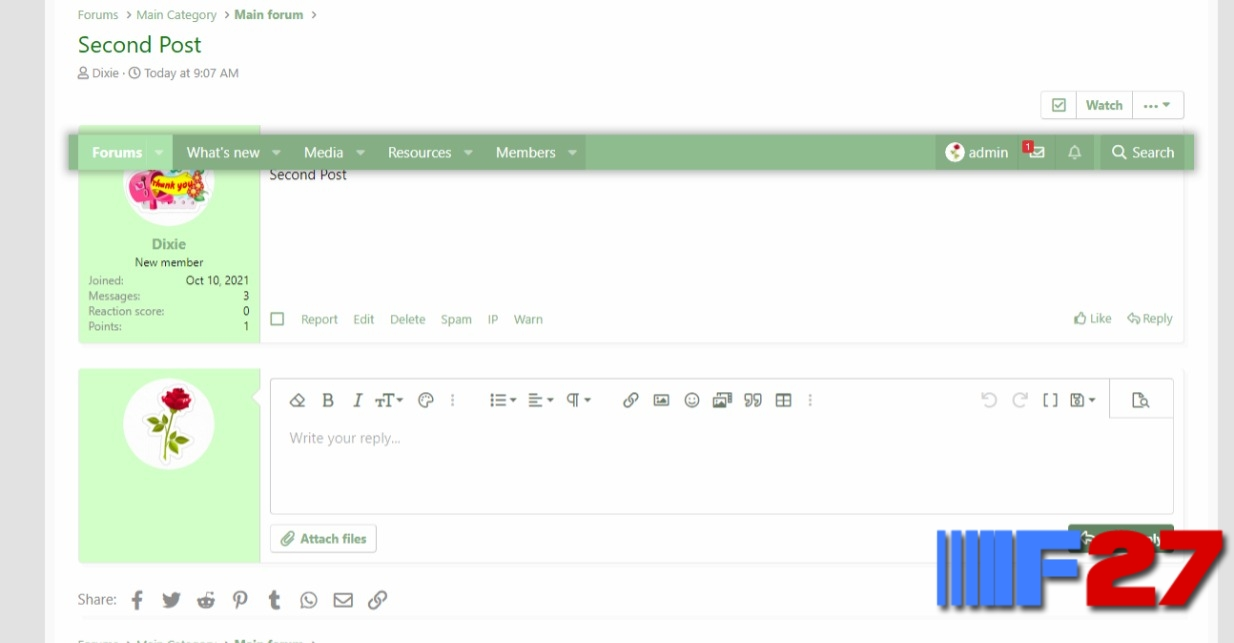Click the Watch thread button
The height and width of the screenshot is (643, 1234).
tap(1104, 105)
